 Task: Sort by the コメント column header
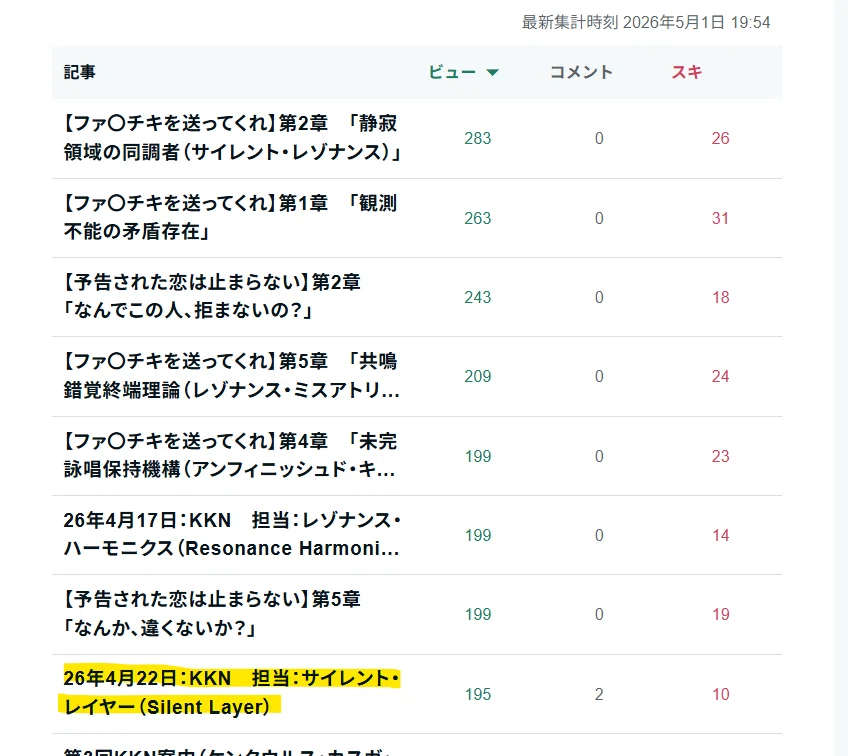581,72
